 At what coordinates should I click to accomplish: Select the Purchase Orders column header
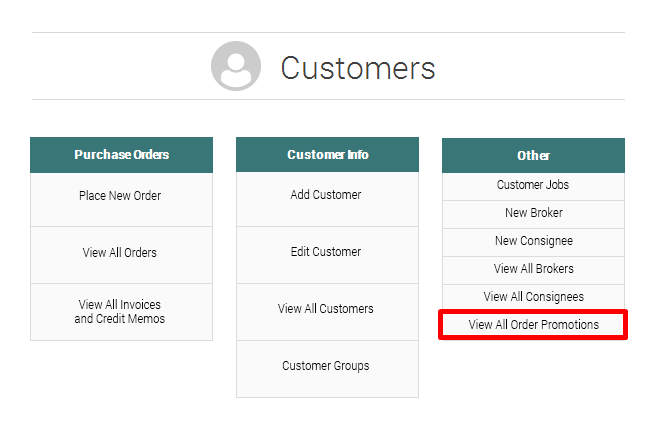pyautogui.click(x=121, y=155)
